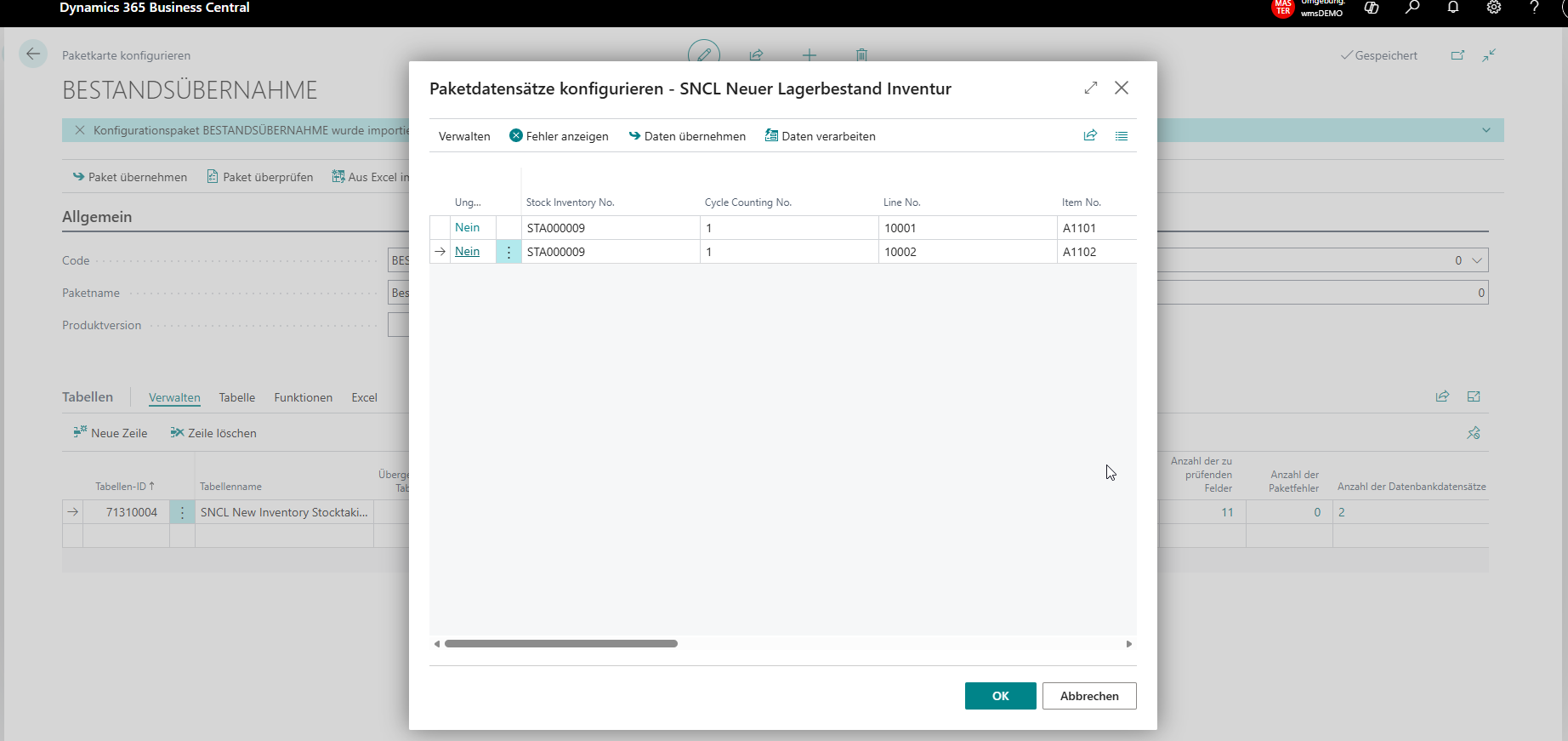The height and width of the screenshot is (741, 1568).
Task: Expand Tabellen section to full view
Action: [1474, 396]
